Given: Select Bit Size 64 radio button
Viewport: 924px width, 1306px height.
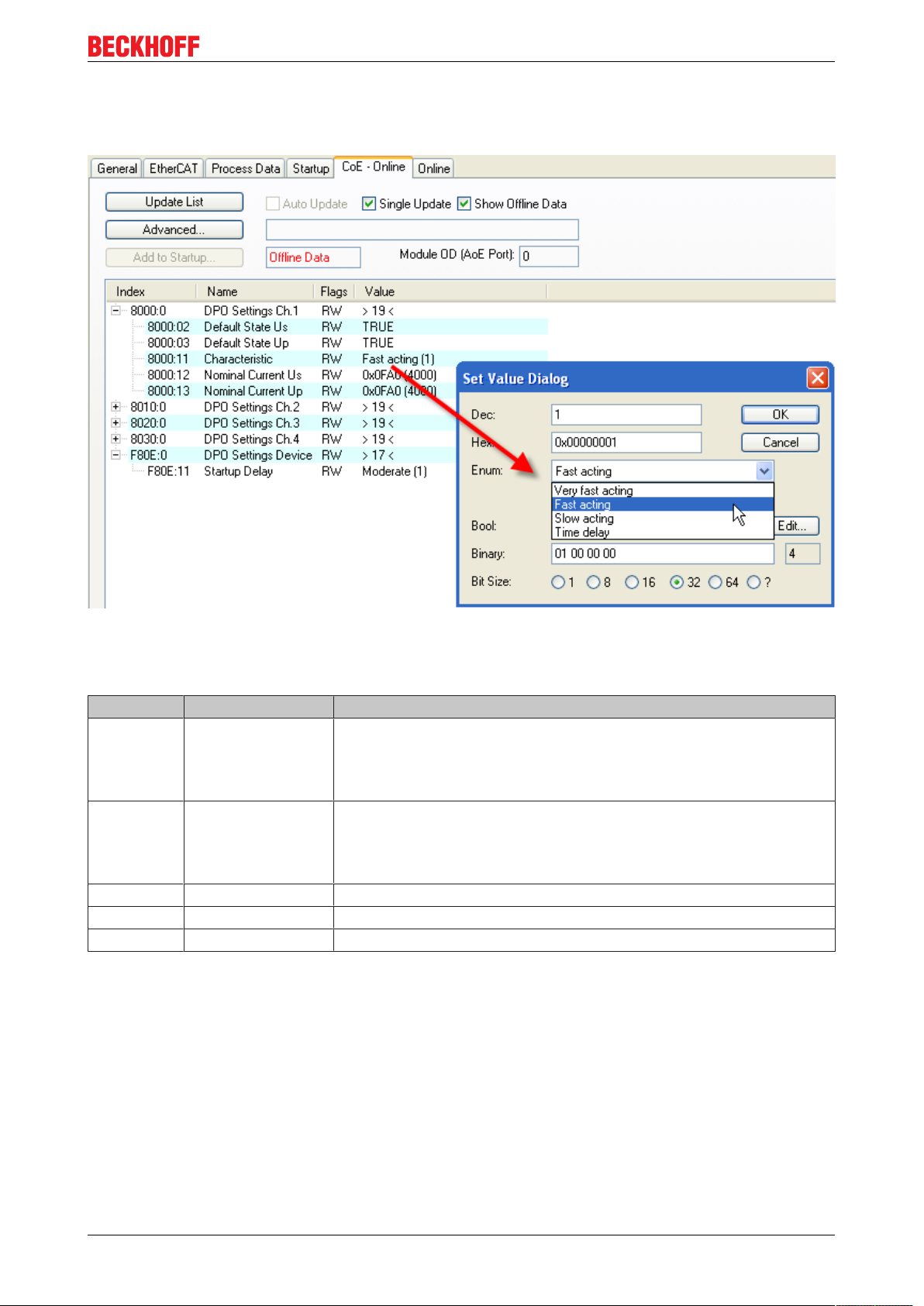Looking at the screenshot, I should pos(715,582).
